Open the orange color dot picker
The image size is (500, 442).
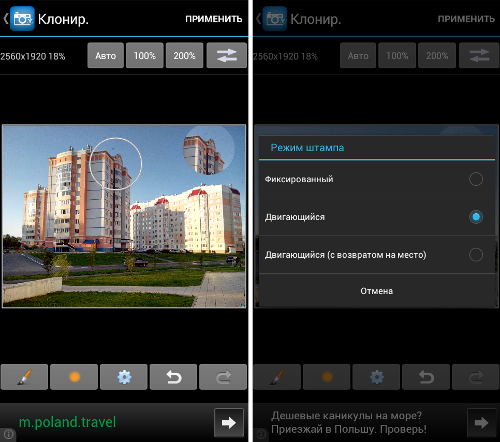click(x=74, y=377)
